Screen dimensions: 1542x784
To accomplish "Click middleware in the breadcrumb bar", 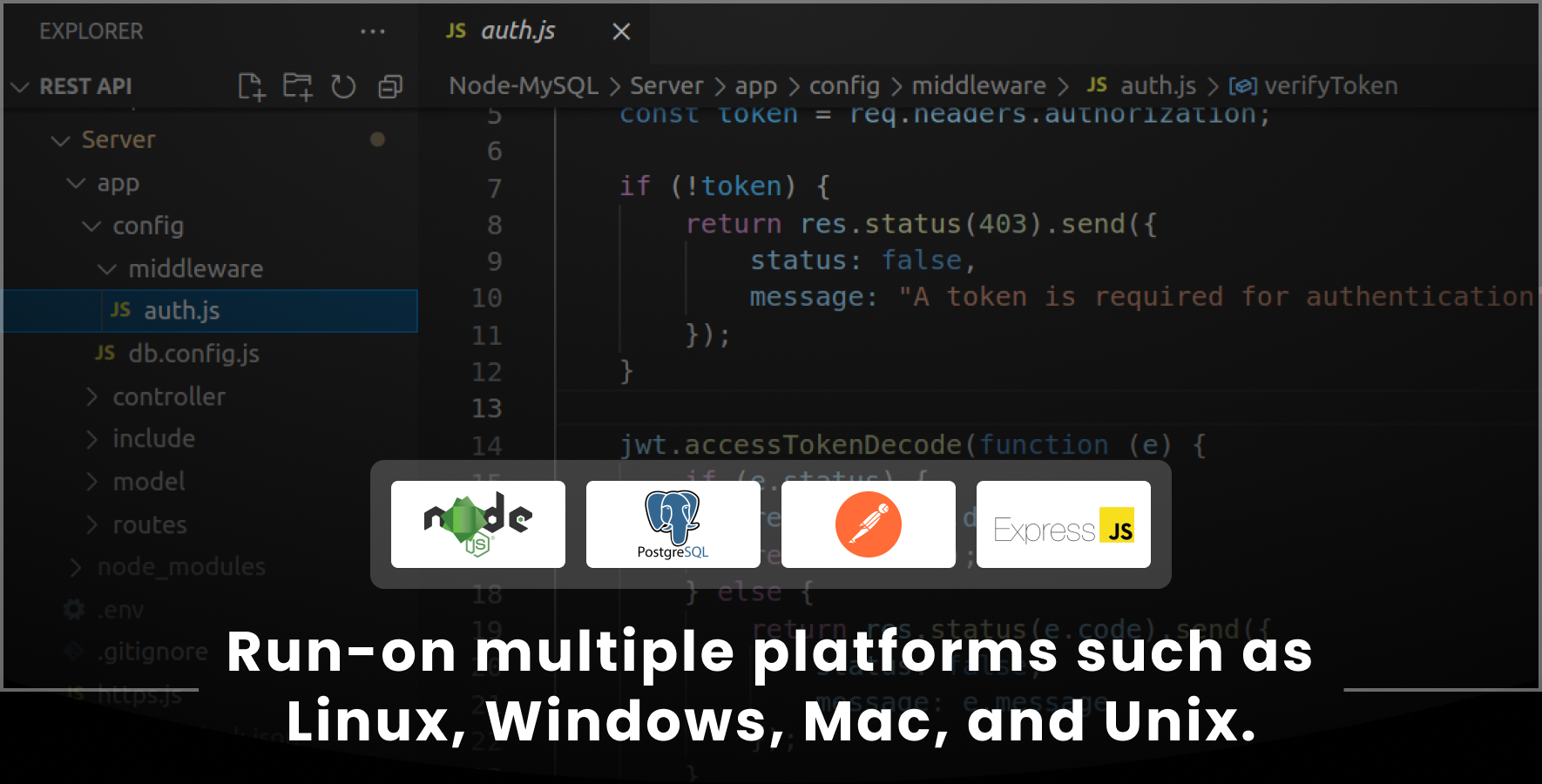I will [978, 85].
